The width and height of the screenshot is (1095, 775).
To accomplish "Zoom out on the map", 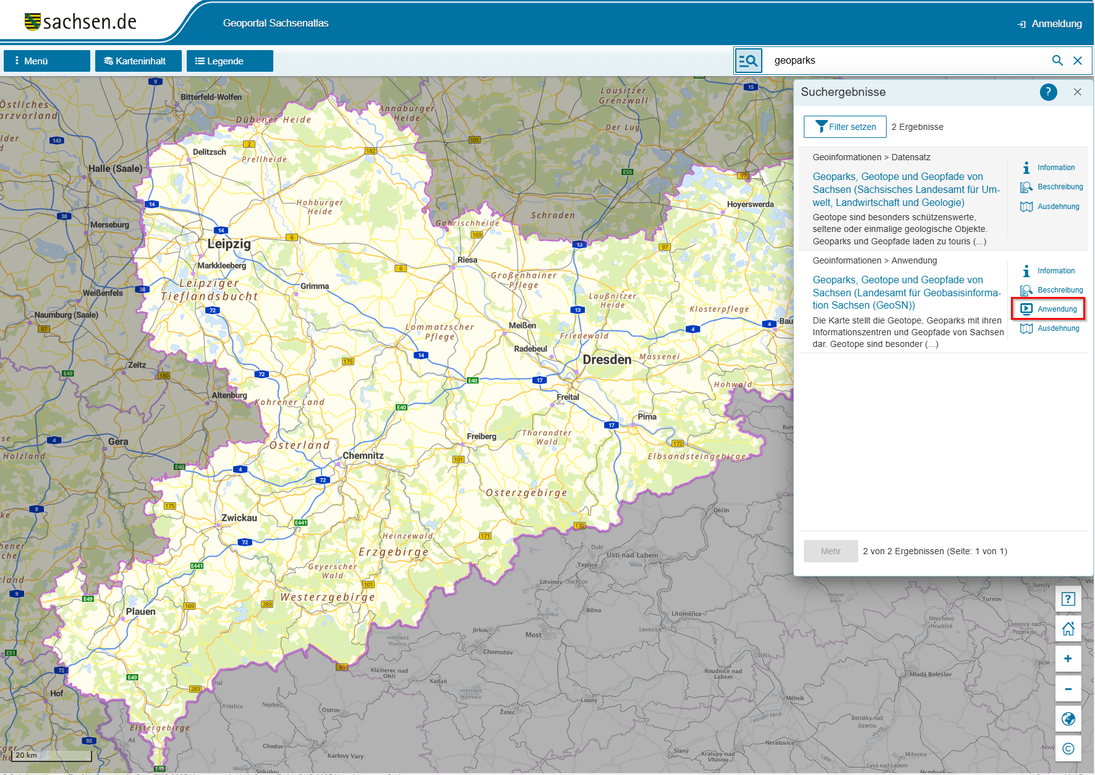I will coord(1068,688).
